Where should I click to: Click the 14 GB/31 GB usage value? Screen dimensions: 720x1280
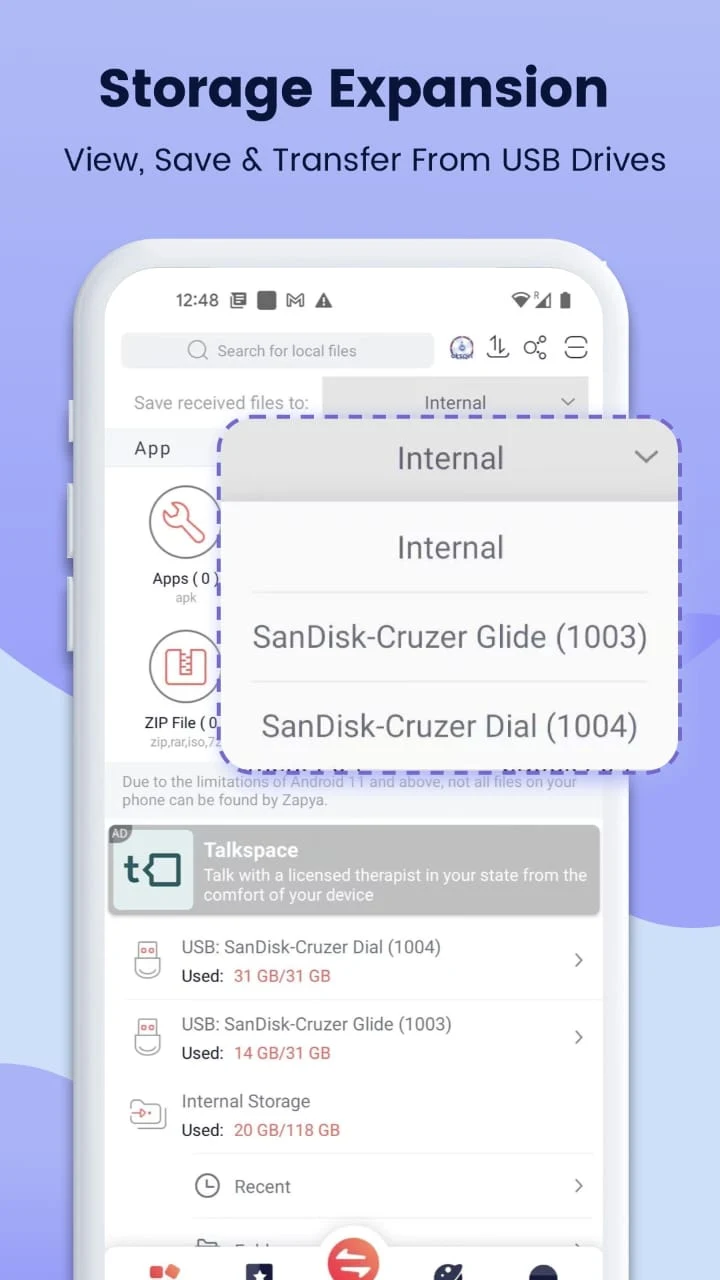pyautogui.click(x=282, y=1053)
